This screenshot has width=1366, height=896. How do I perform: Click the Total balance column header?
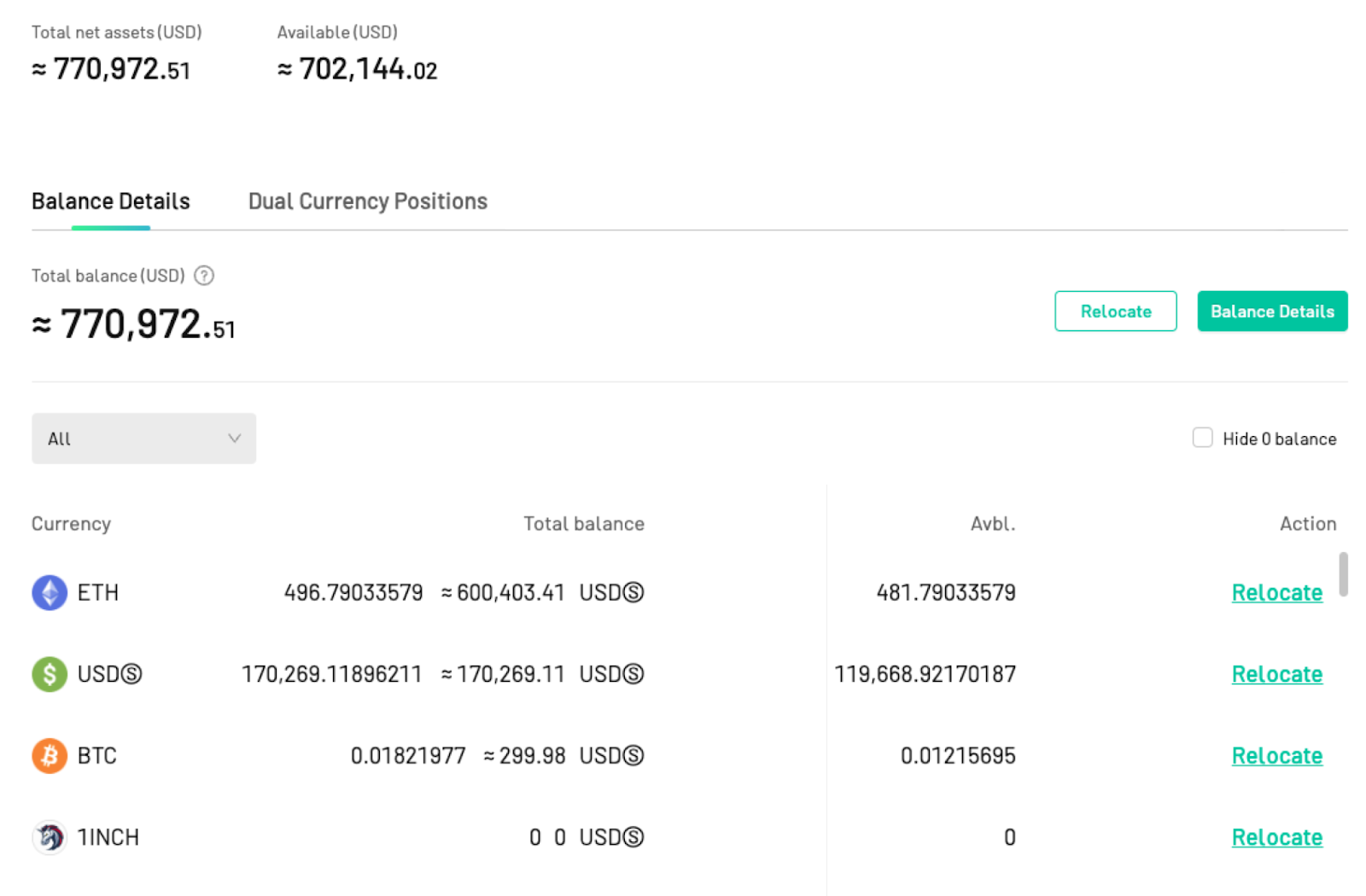click(584, 524)
